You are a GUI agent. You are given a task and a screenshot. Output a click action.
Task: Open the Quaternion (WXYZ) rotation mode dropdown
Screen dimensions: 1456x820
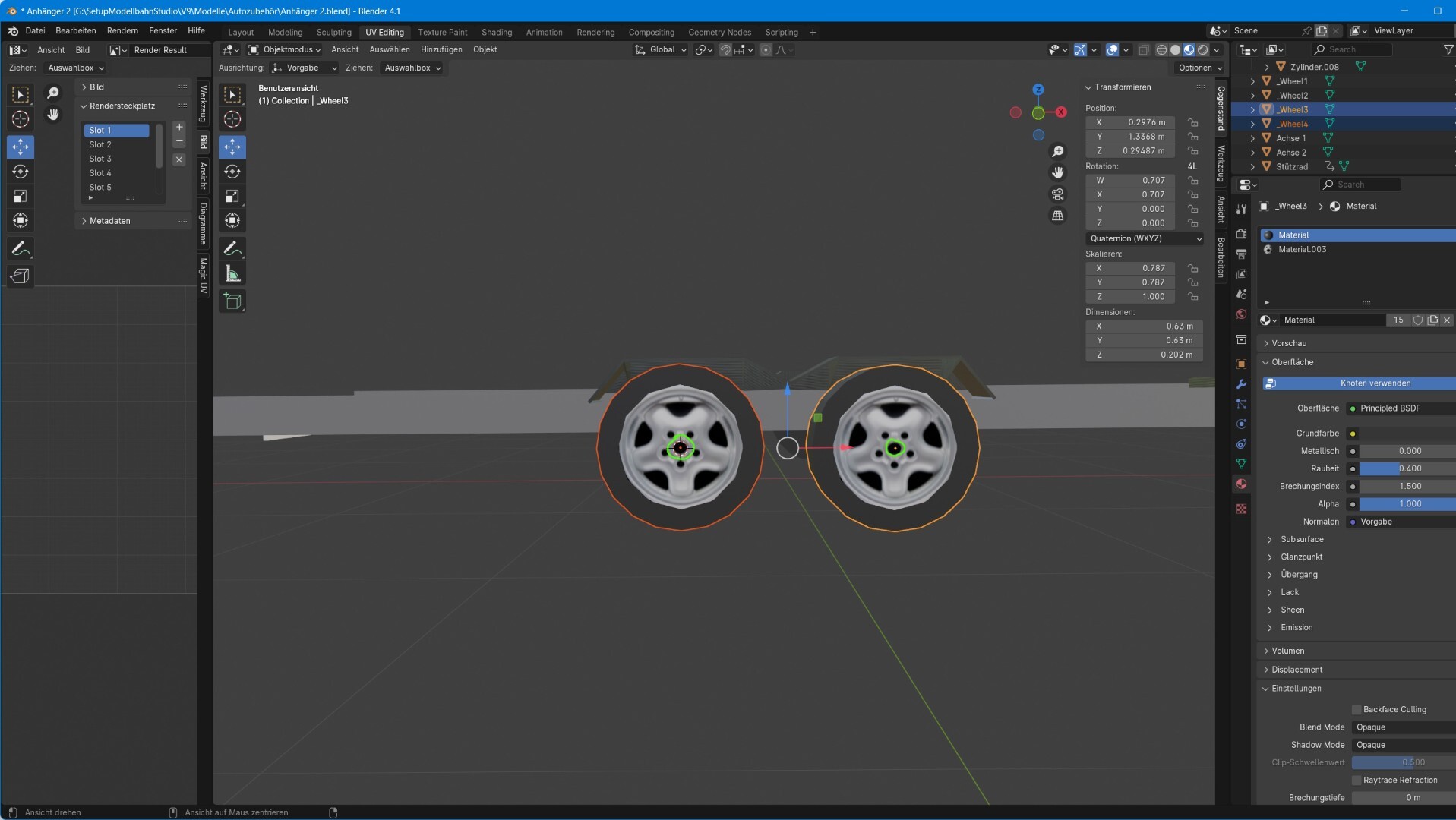pos(1145,238)
